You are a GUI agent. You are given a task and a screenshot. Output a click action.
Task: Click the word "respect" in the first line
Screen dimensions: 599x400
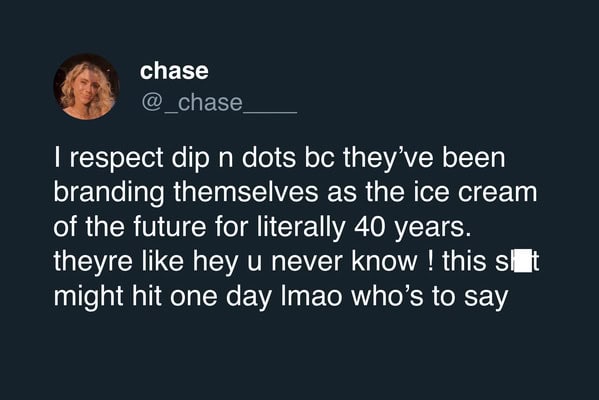pyautogui.click(x=116, y=159)
